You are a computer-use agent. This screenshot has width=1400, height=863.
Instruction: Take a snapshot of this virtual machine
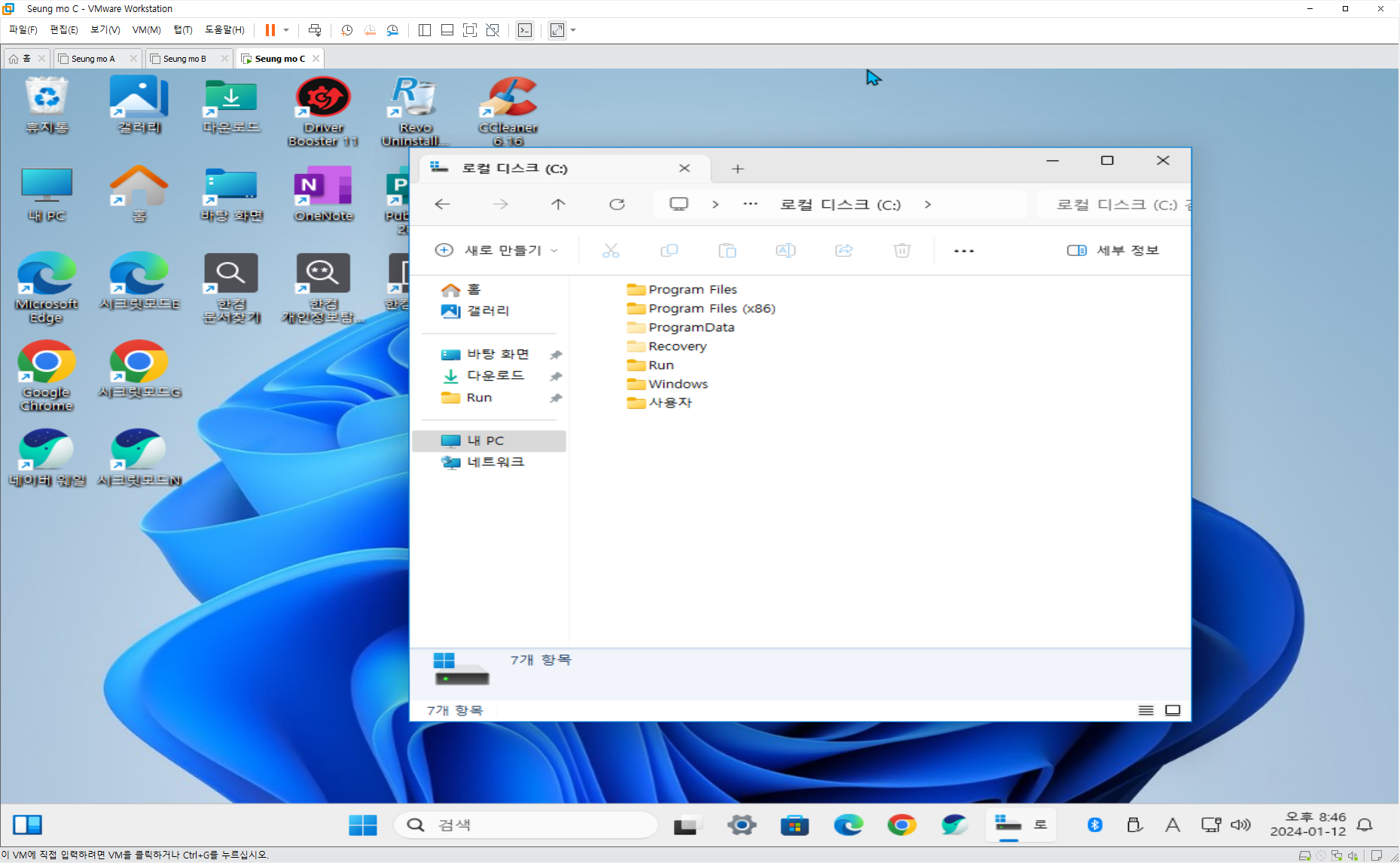click(x=347, y=30)
